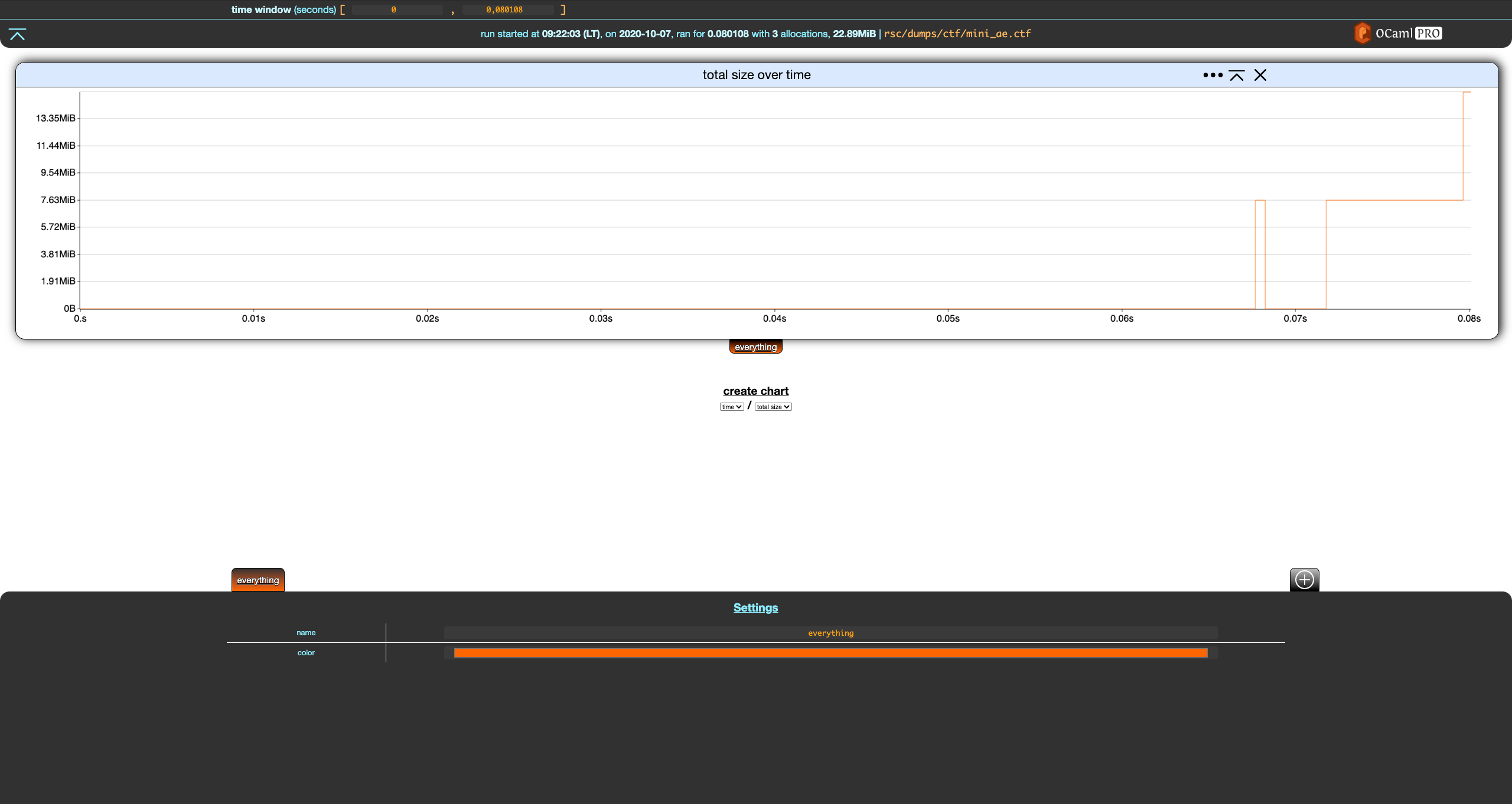Open the orange color picker swatch
Screen dimensions: 1512x804
(x=830, y=653)
